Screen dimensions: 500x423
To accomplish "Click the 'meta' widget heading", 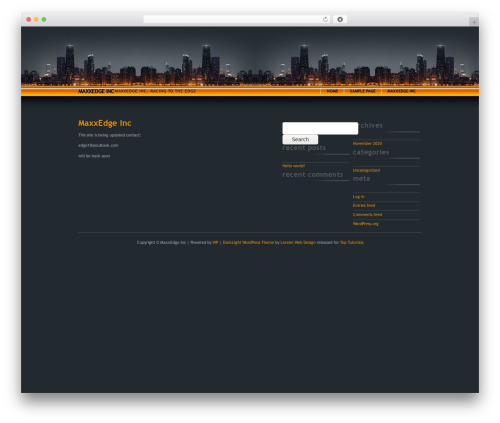I will point(361,179).
